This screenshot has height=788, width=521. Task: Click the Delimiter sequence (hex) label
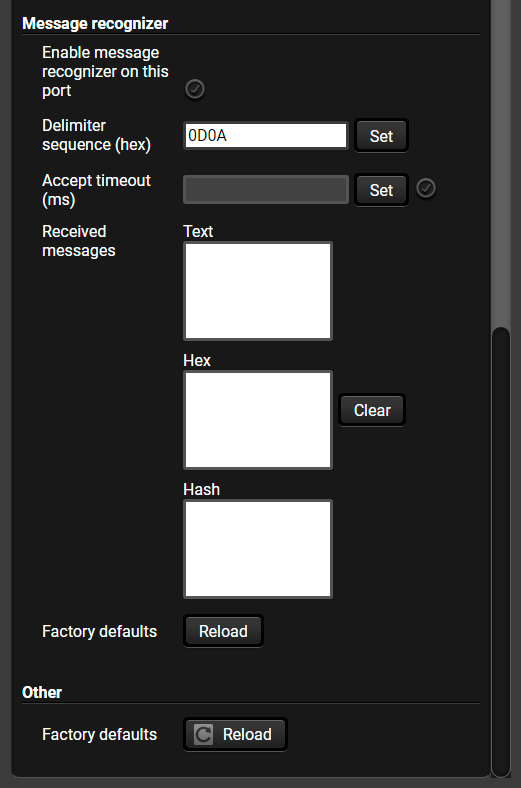tap(96, 135)
